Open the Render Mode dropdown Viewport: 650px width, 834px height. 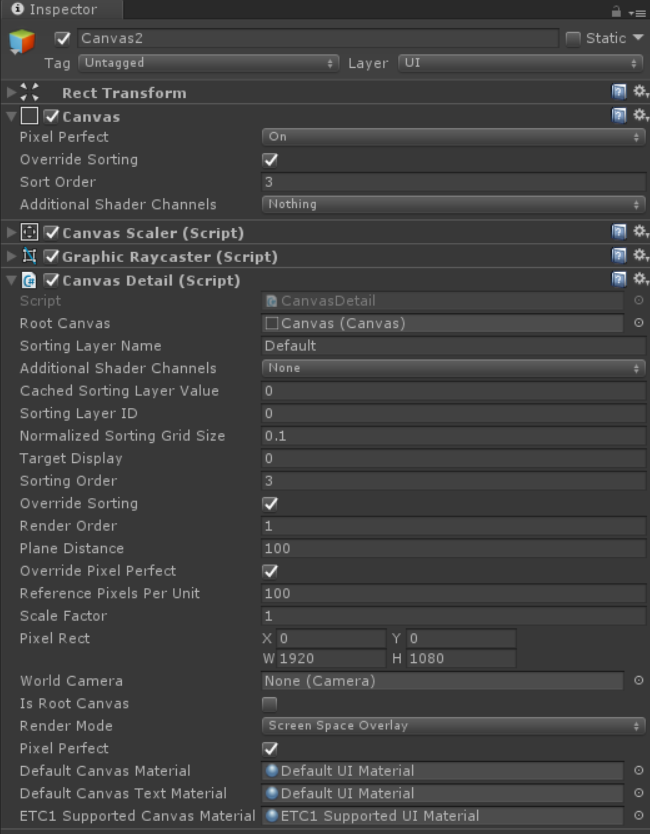tap(453, 726)
